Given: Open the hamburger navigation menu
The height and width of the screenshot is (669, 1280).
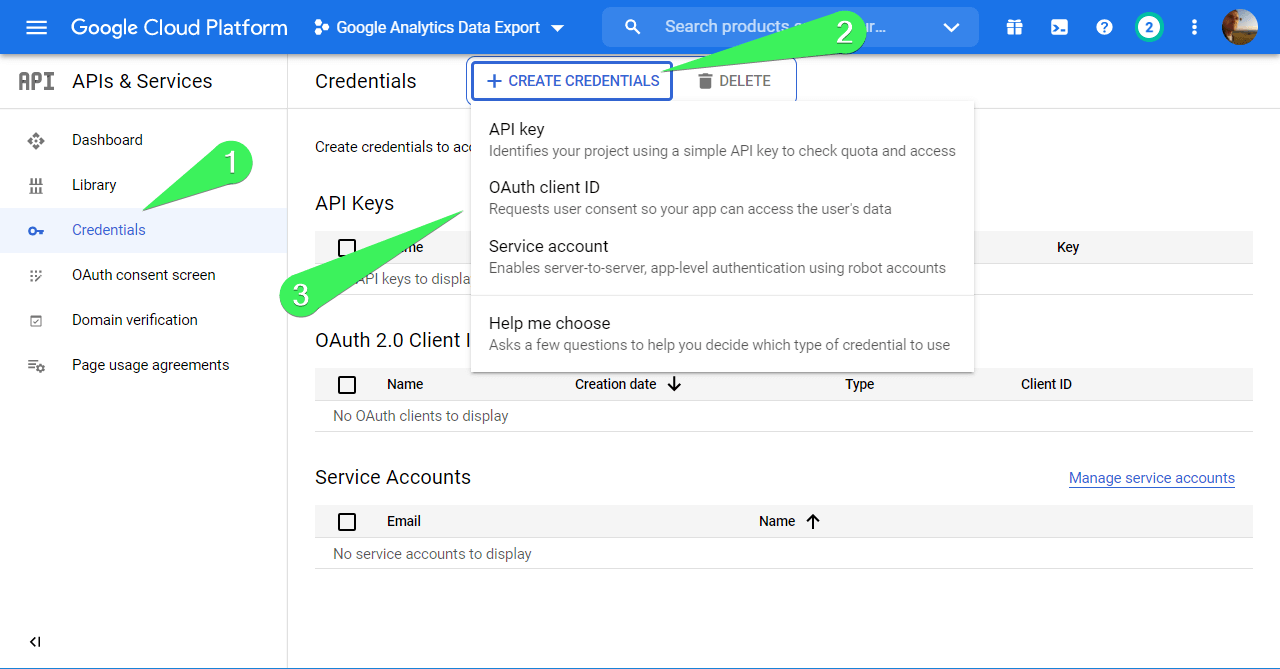Looking at the screenshot, I should point(36,27).
